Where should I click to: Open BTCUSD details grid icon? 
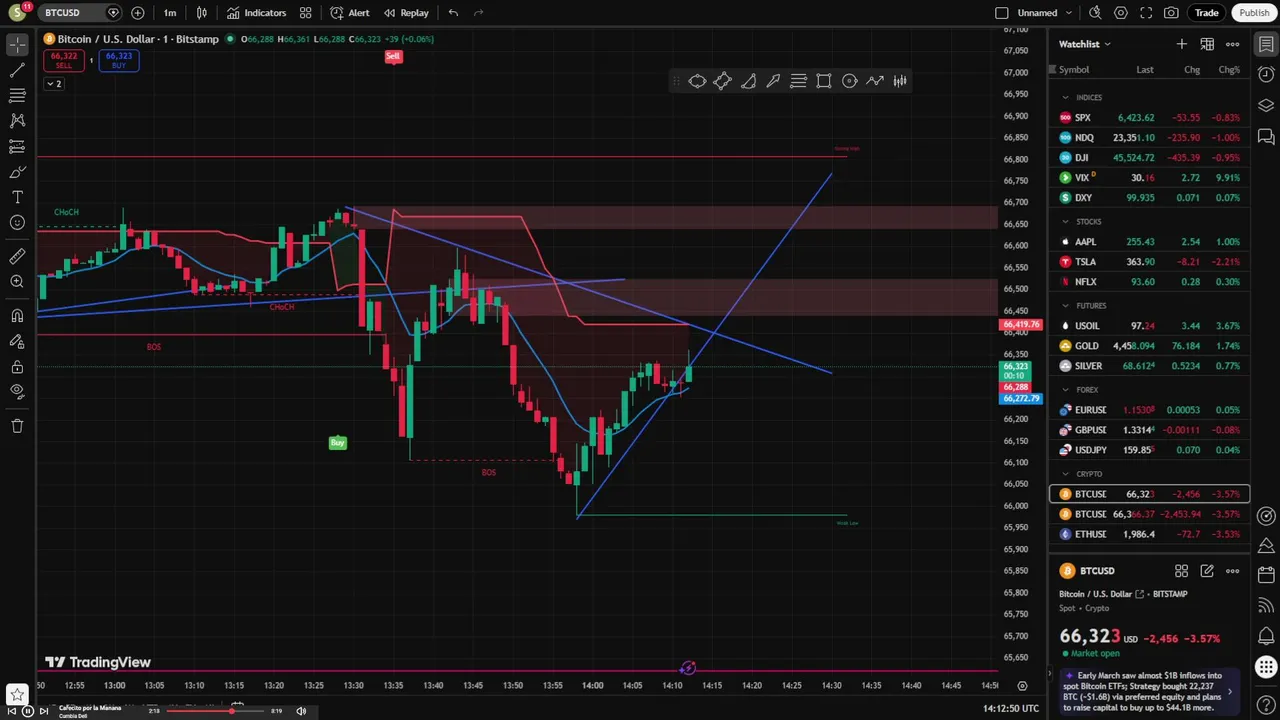click(x=1181, y=571)
